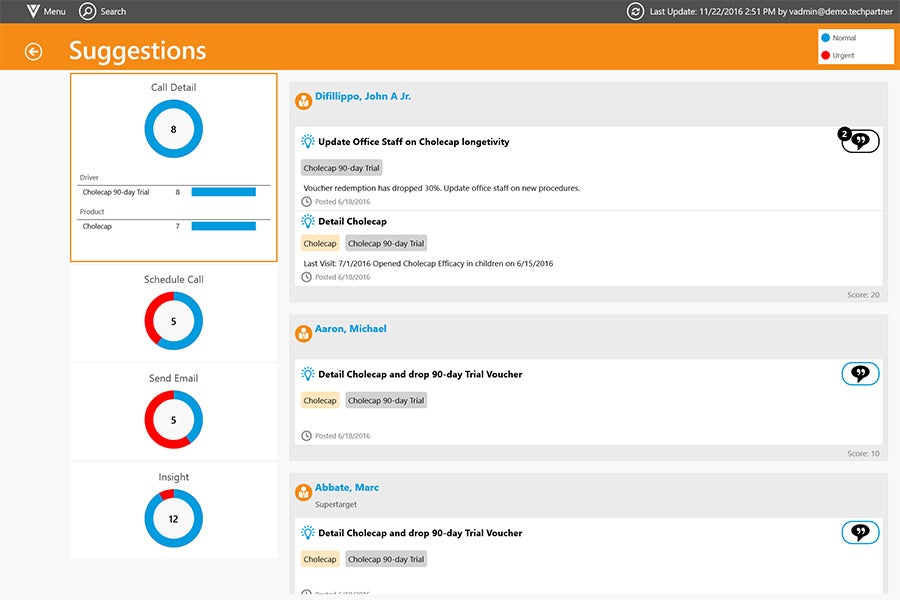Click the Call Detail donut chart
The image size is (900, 600).
(173, 129)
